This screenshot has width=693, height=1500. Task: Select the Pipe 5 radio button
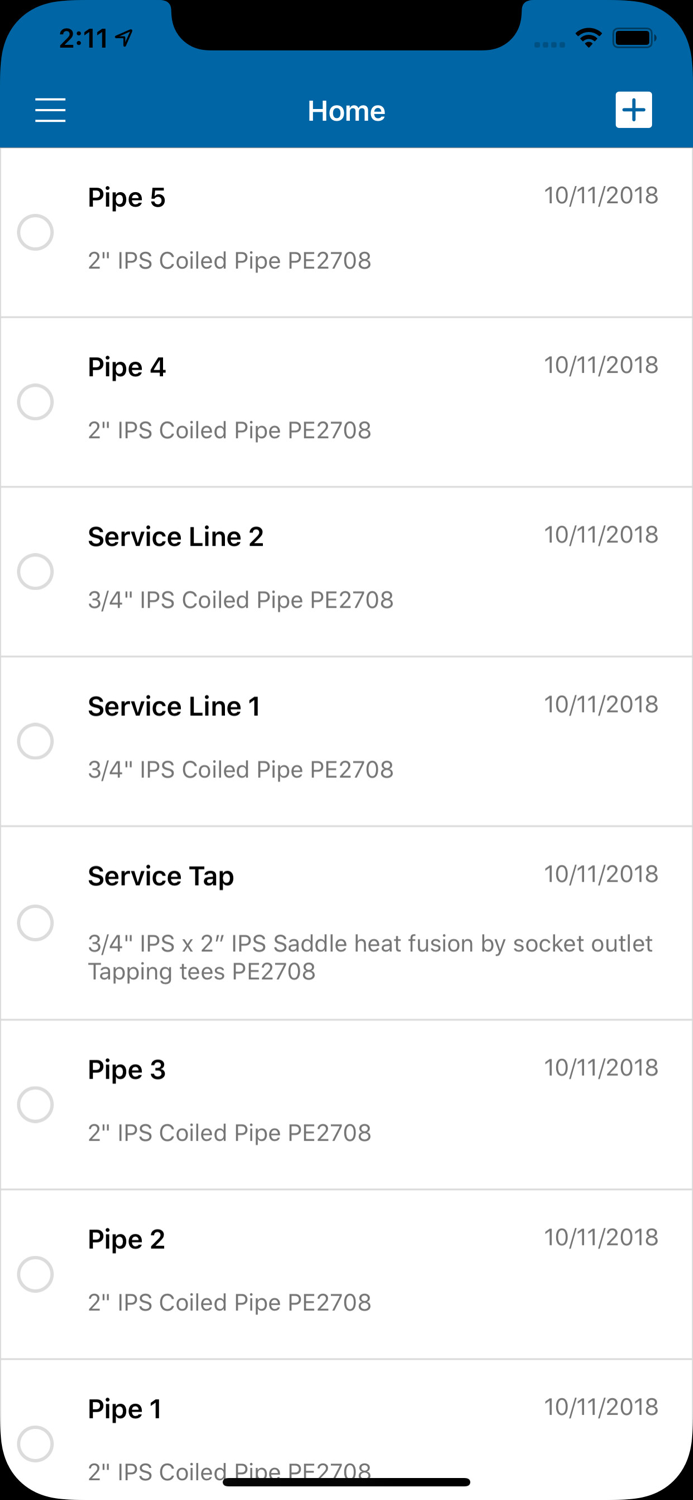tap(36, 232)
